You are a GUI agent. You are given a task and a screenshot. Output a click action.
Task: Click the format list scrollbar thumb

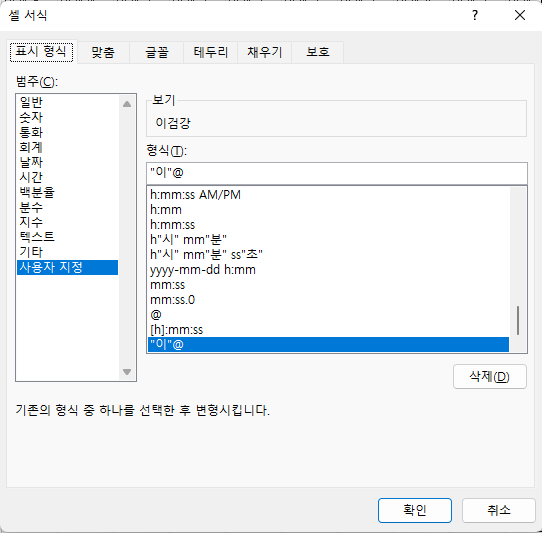click(518, 320)
